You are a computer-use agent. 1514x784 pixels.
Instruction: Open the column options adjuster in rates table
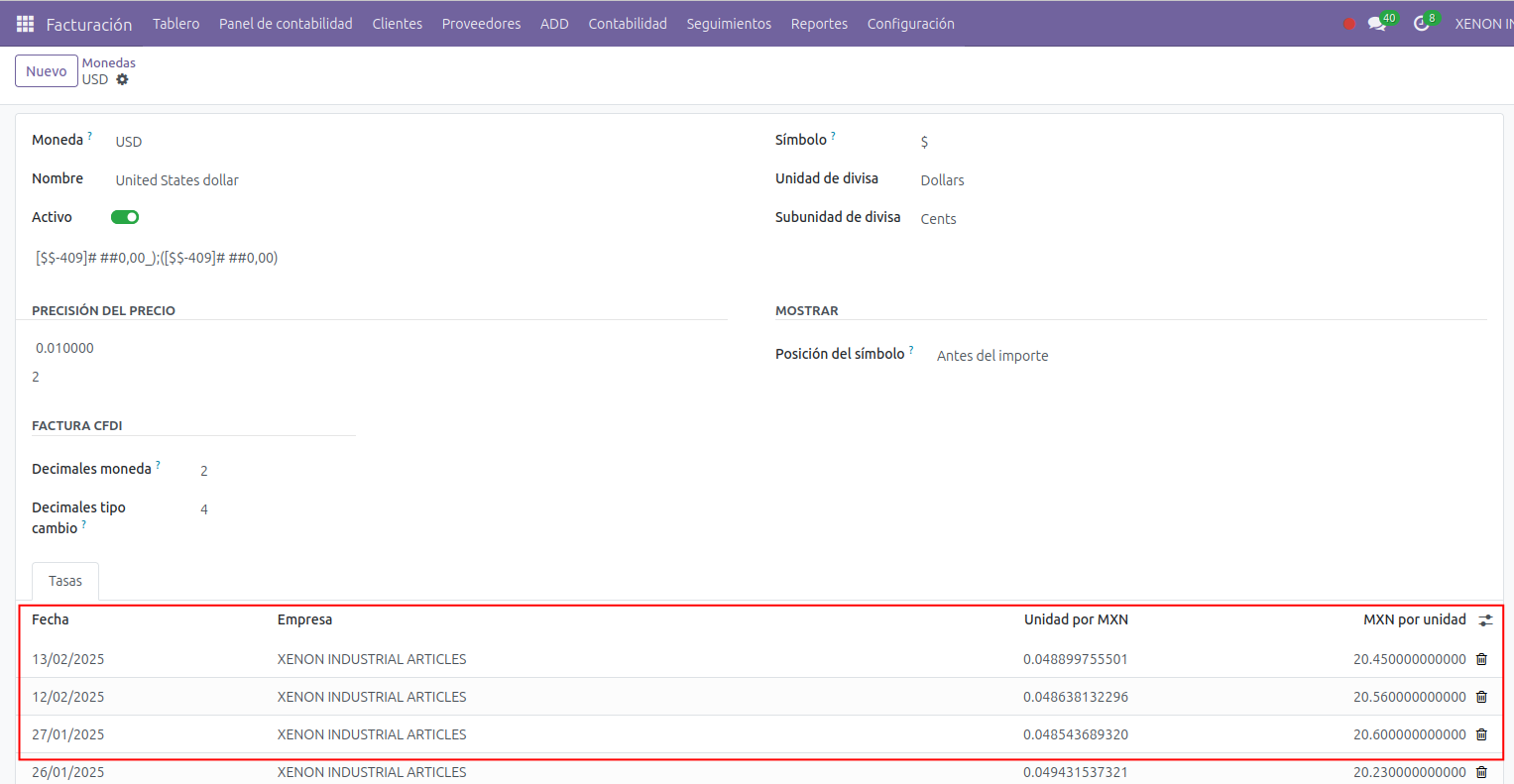[1485, 620]
